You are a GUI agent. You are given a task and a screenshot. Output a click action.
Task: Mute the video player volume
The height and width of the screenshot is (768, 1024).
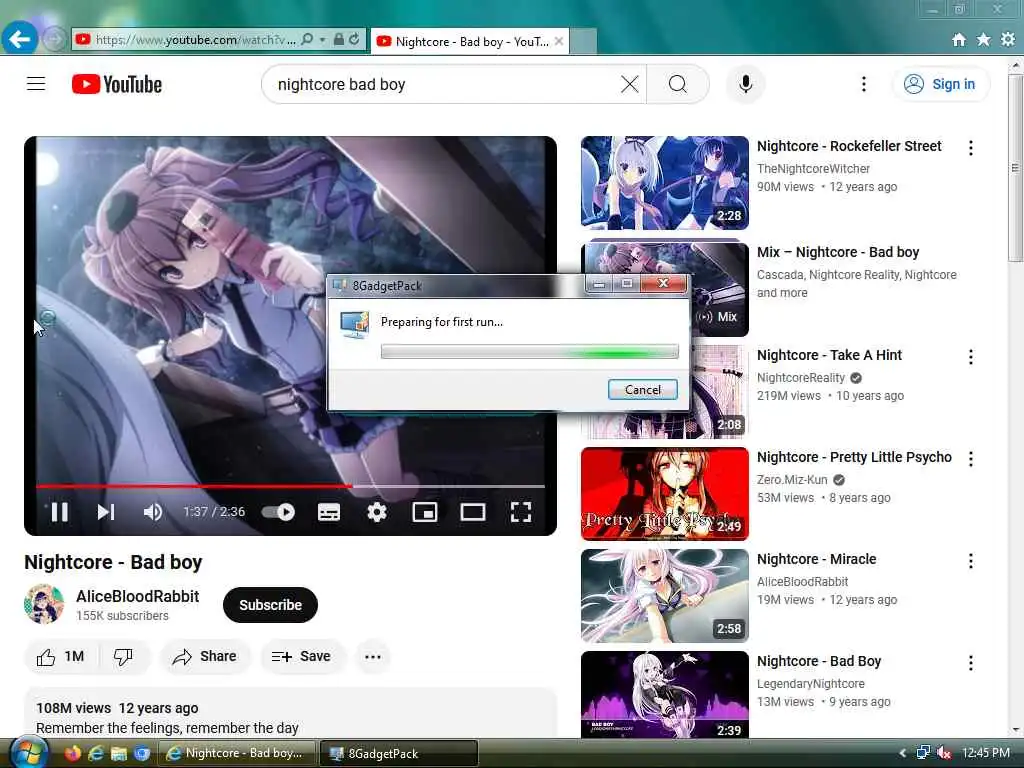[x=152, y=512]
